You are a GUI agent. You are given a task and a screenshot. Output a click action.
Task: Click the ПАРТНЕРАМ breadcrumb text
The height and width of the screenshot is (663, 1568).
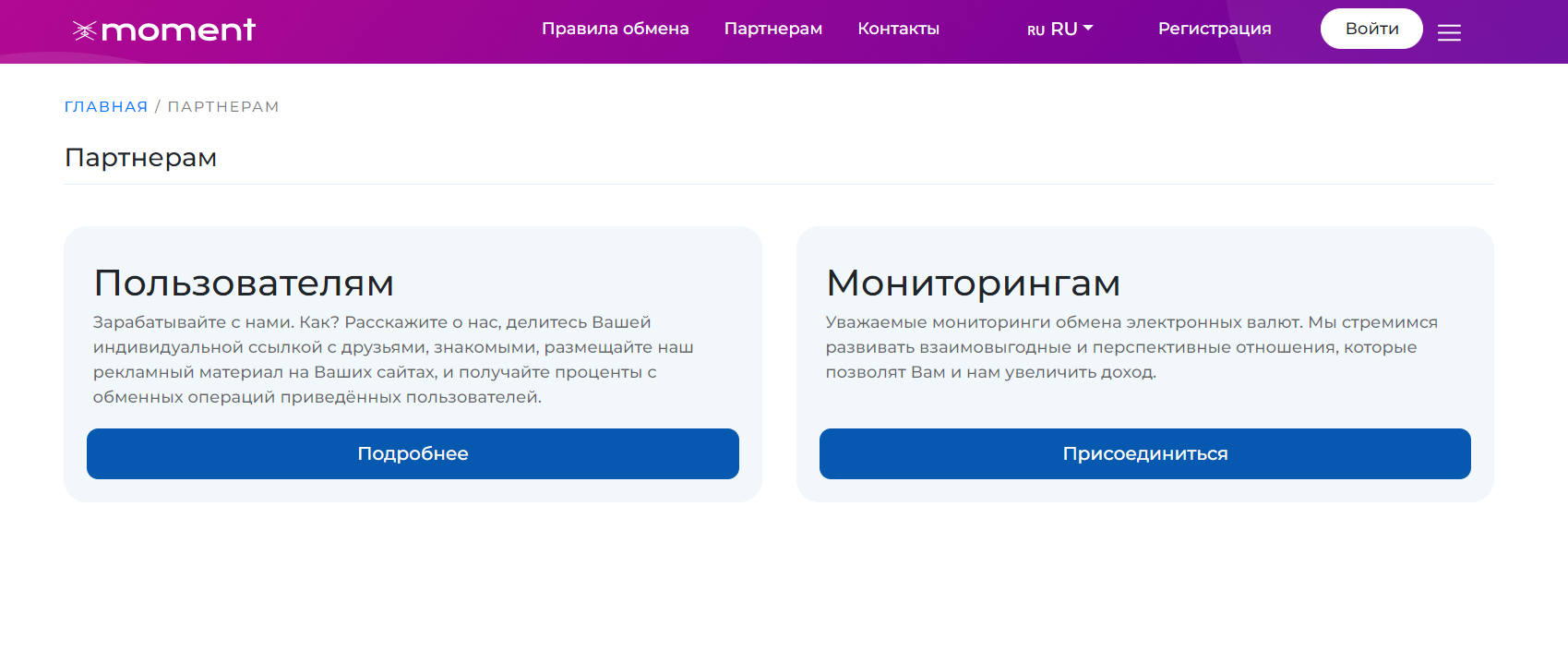[223, 107]
